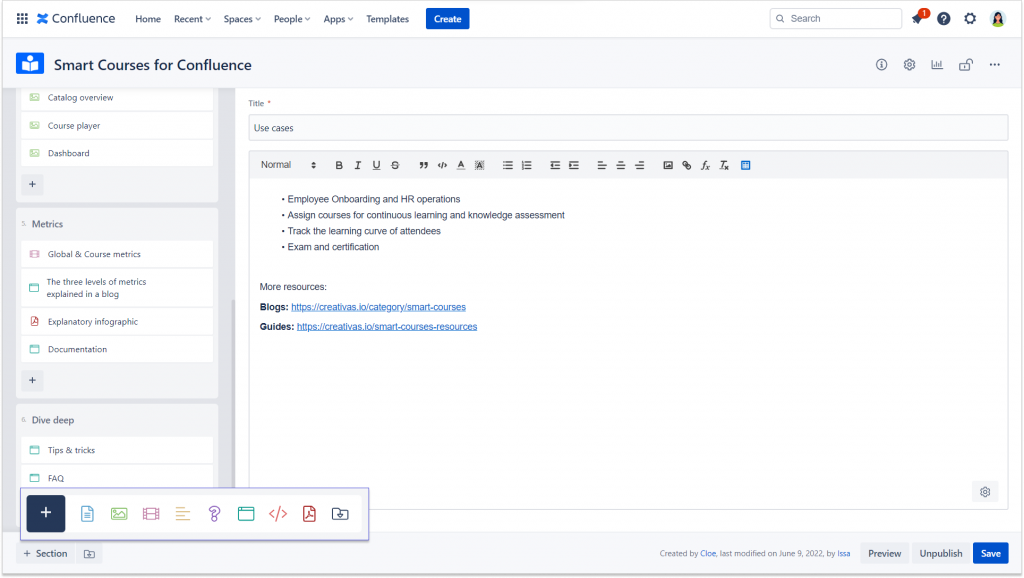Insert a video block from the bottom toolbar

point(151,513)
